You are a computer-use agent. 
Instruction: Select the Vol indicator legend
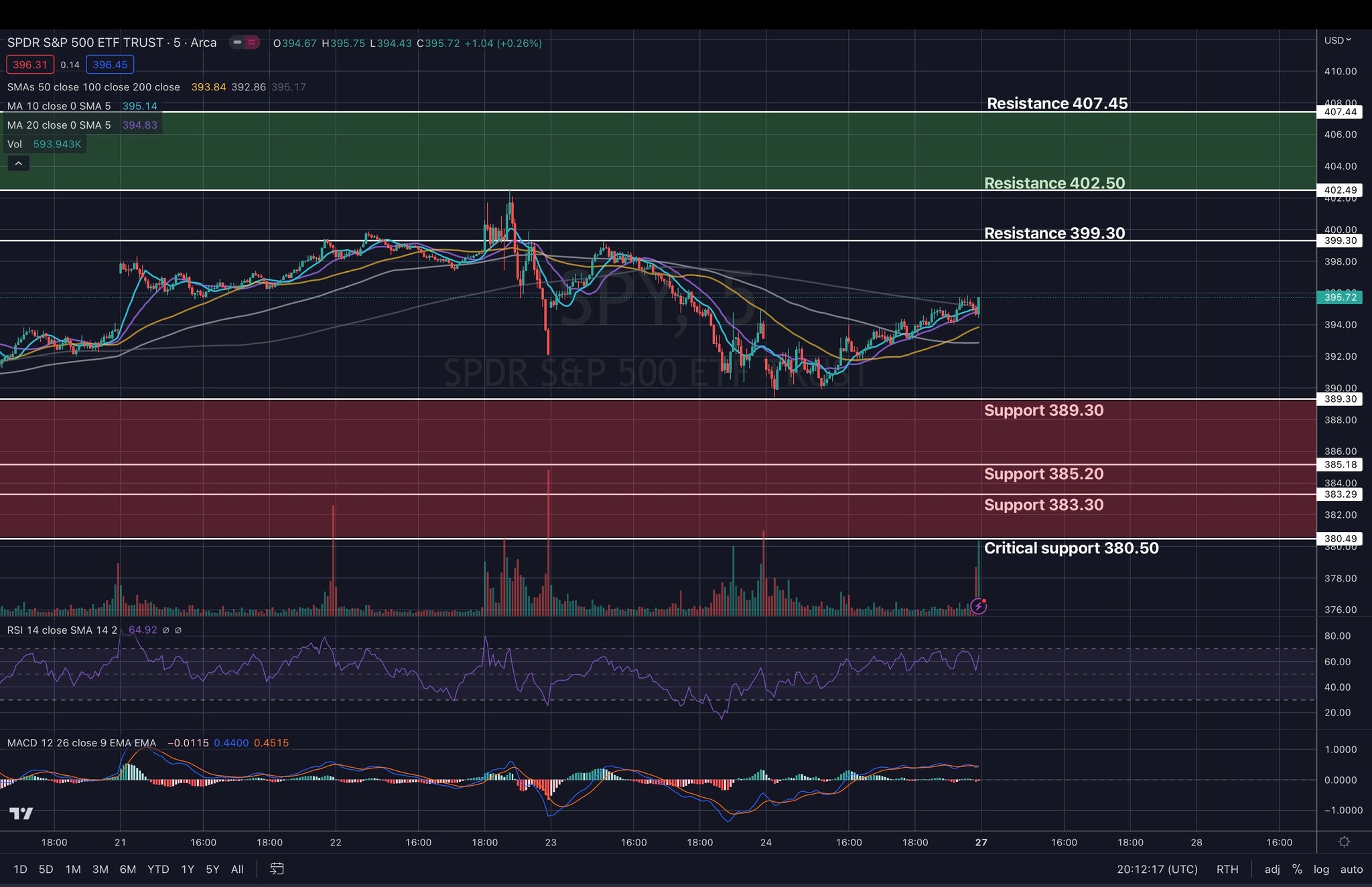pos(15,144)
